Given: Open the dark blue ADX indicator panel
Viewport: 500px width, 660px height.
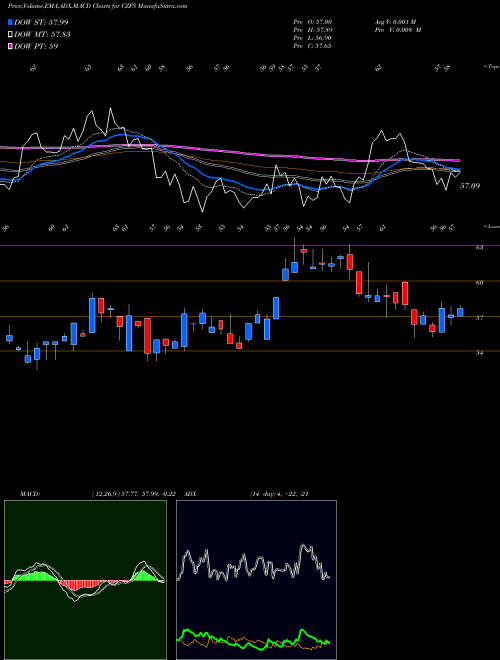Looking at the screenshot, I should (256, 580).
